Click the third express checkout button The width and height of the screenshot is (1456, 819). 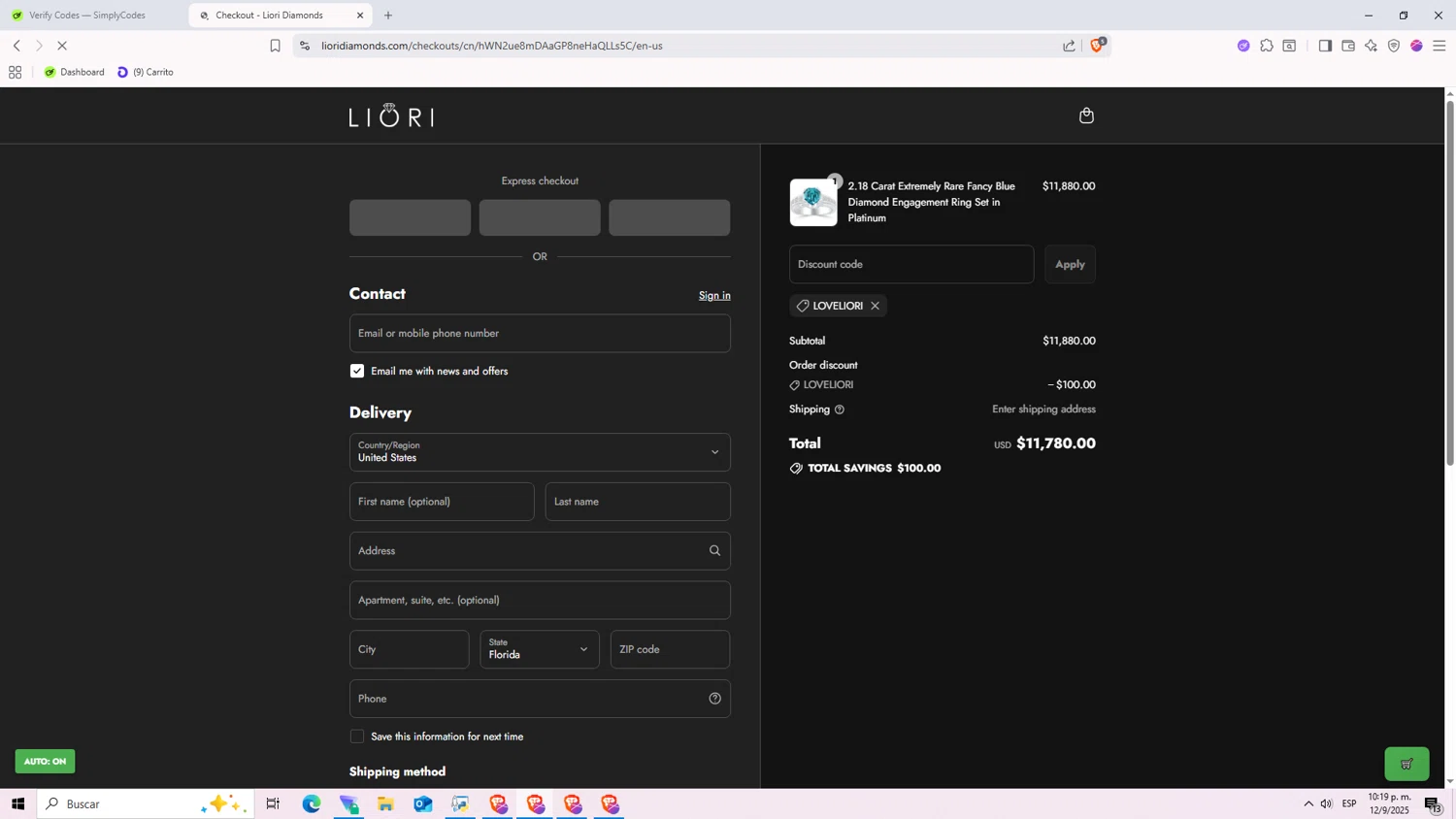[x=669, y=217]
